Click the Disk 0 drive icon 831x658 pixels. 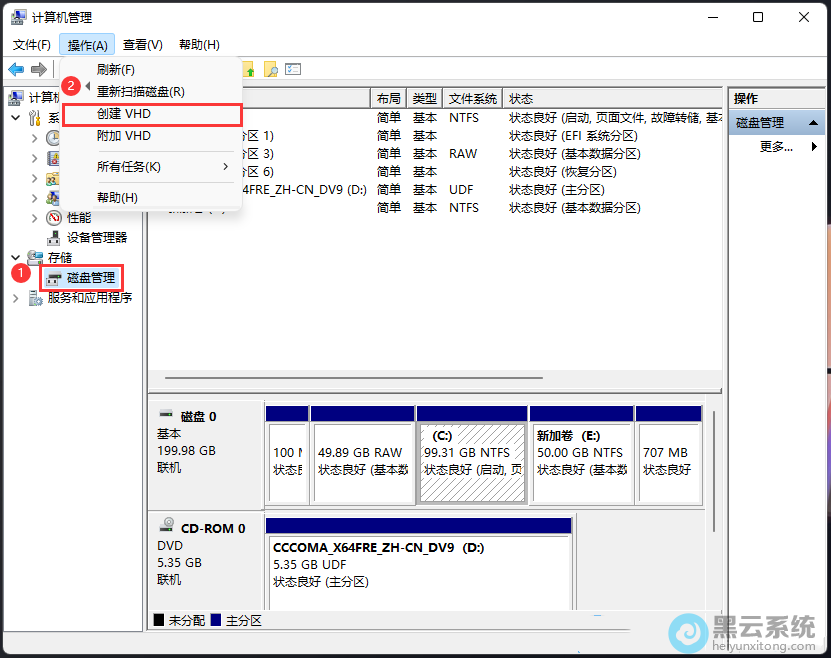[x=166, y=416]
